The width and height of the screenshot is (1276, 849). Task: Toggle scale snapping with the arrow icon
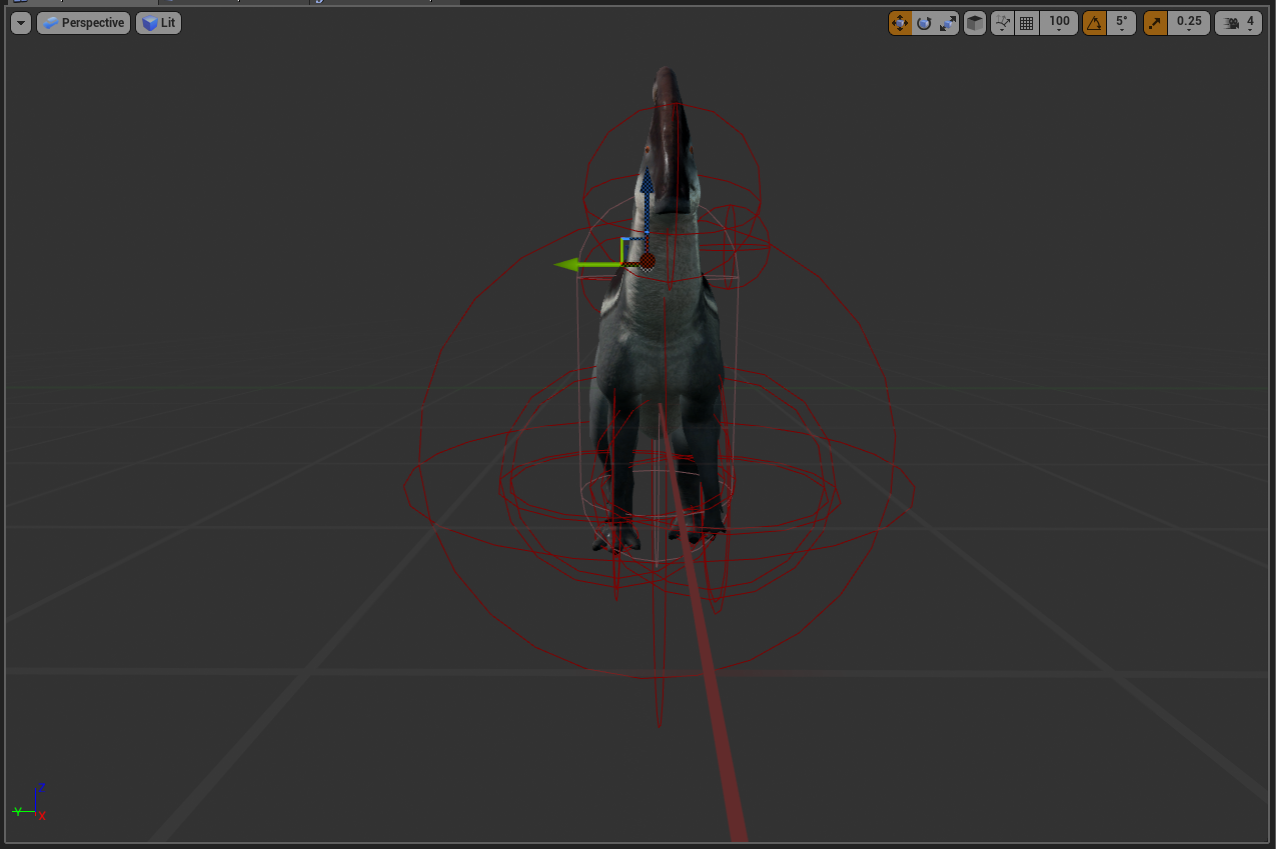click(1154, 23)
